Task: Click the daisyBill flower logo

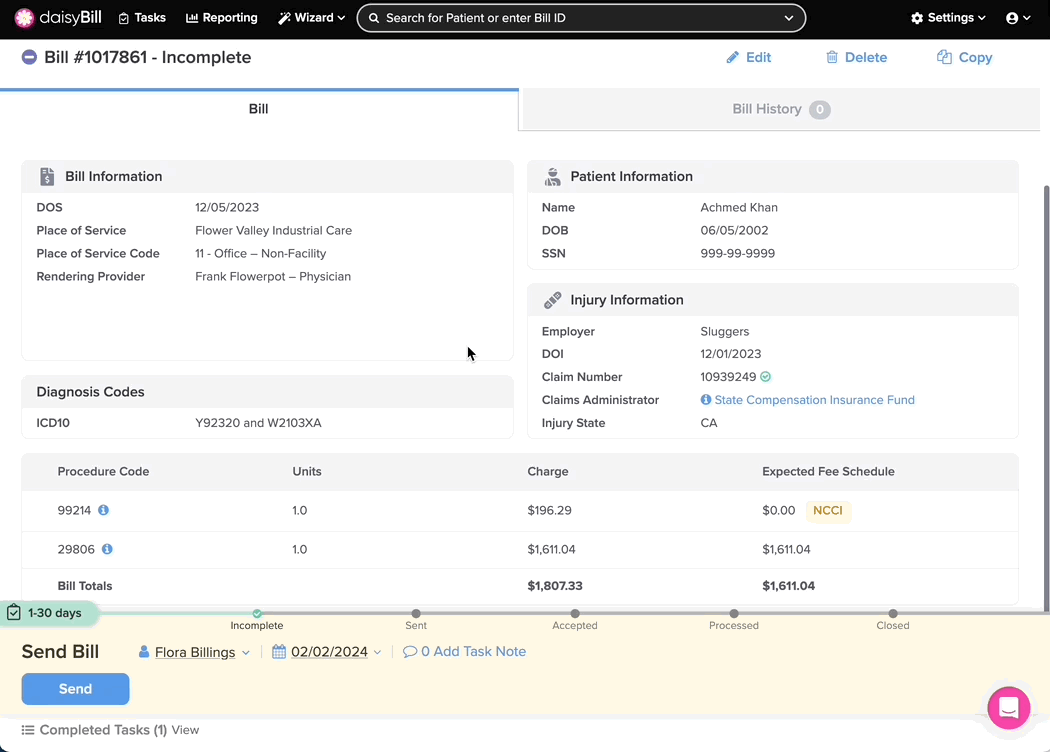Action: coord(24,18)
